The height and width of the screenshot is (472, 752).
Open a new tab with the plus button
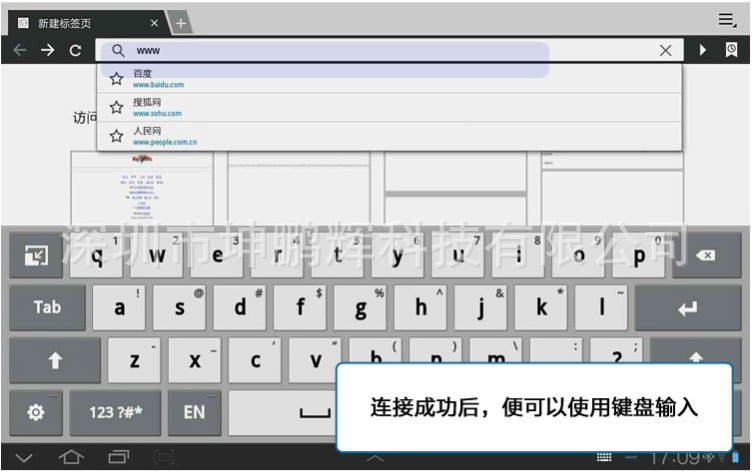[x=180, y=22]
